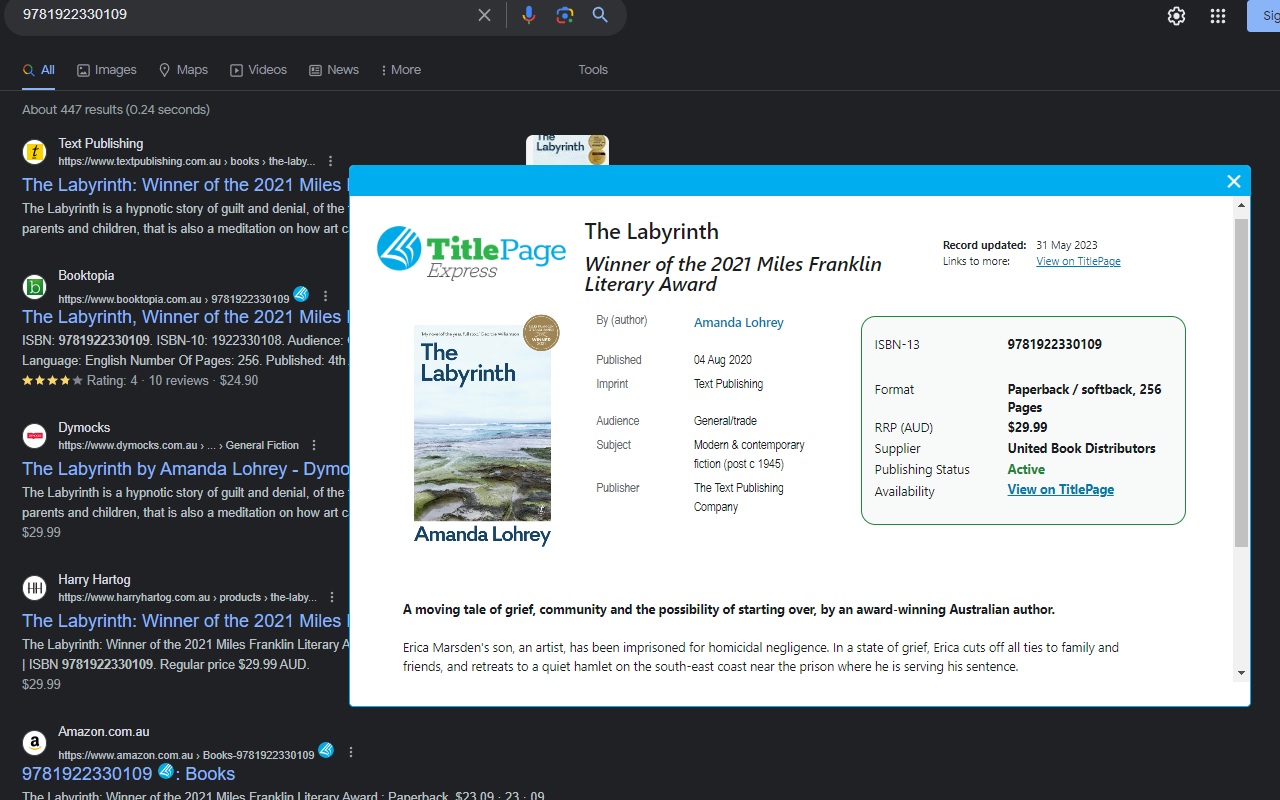Click the RRP price $29.99 in popup
This screenshot has width=1280, height=800.
[1027, 428]
